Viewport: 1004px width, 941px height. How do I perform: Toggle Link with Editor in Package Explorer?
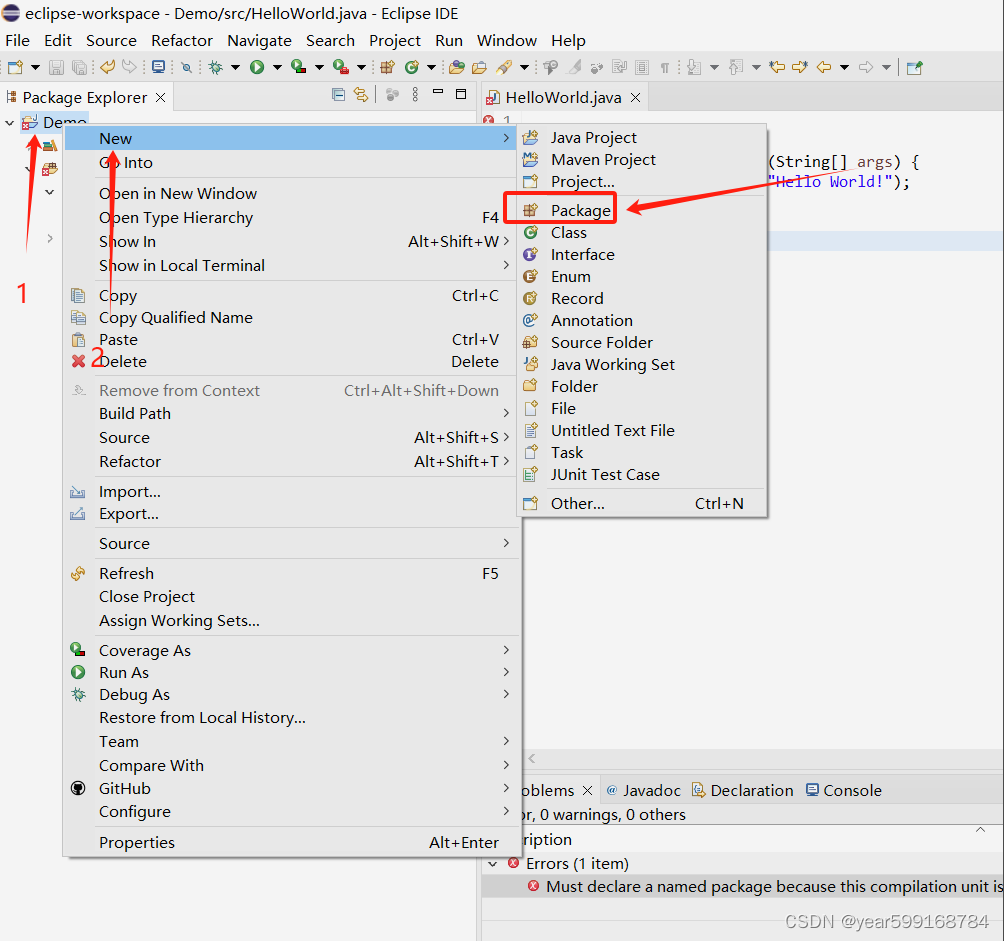pyautogui.click(x=361, y=94)
